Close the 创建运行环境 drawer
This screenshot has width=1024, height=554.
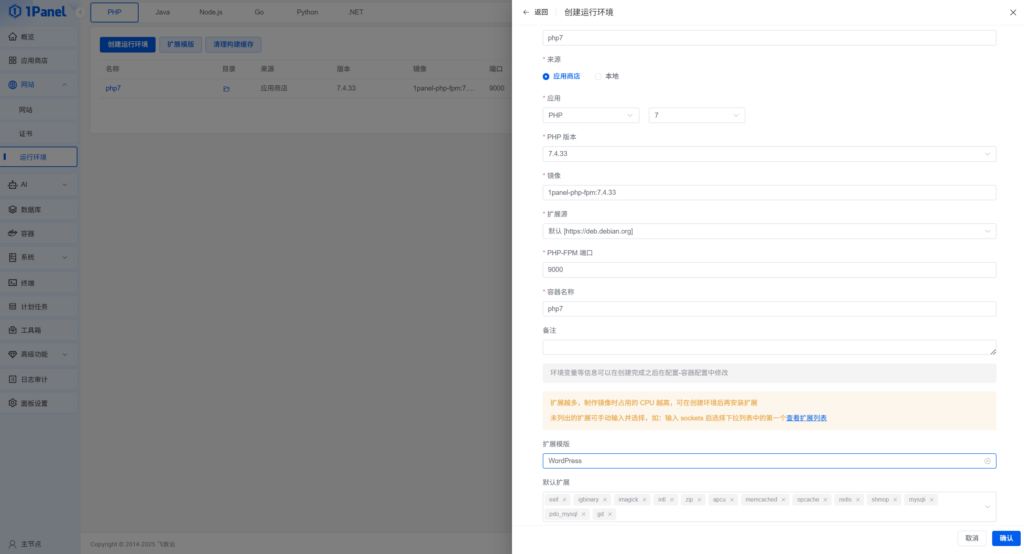(1013, 12)
